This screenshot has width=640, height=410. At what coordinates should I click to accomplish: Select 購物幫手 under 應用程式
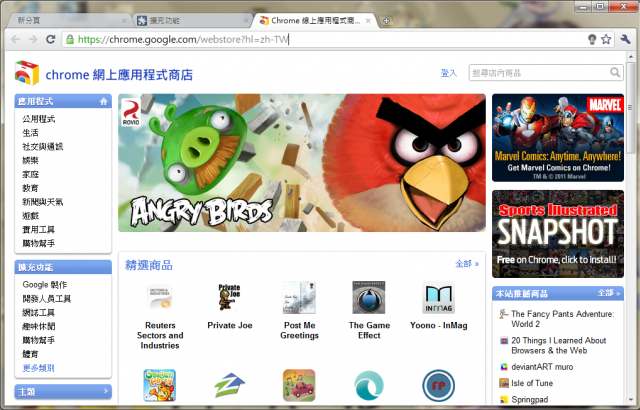(38, 244)
